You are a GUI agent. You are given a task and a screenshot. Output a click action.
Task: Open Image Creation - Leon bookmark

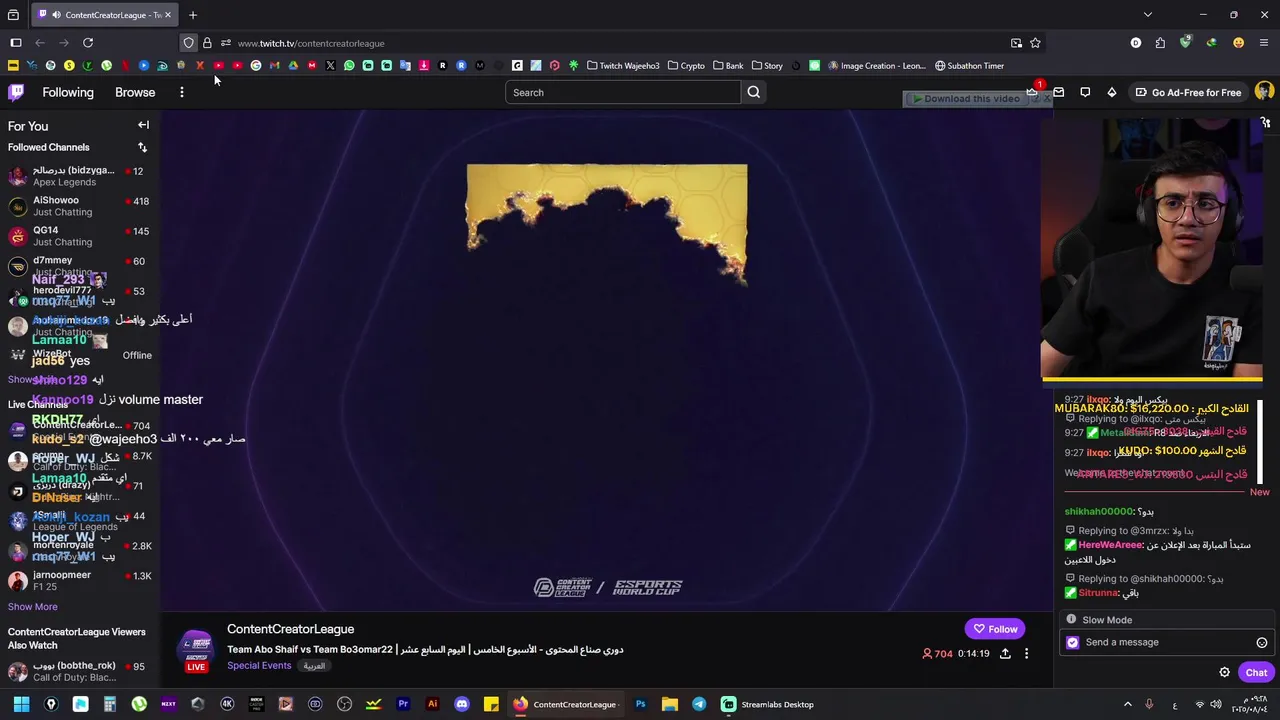tap(876, 66)
